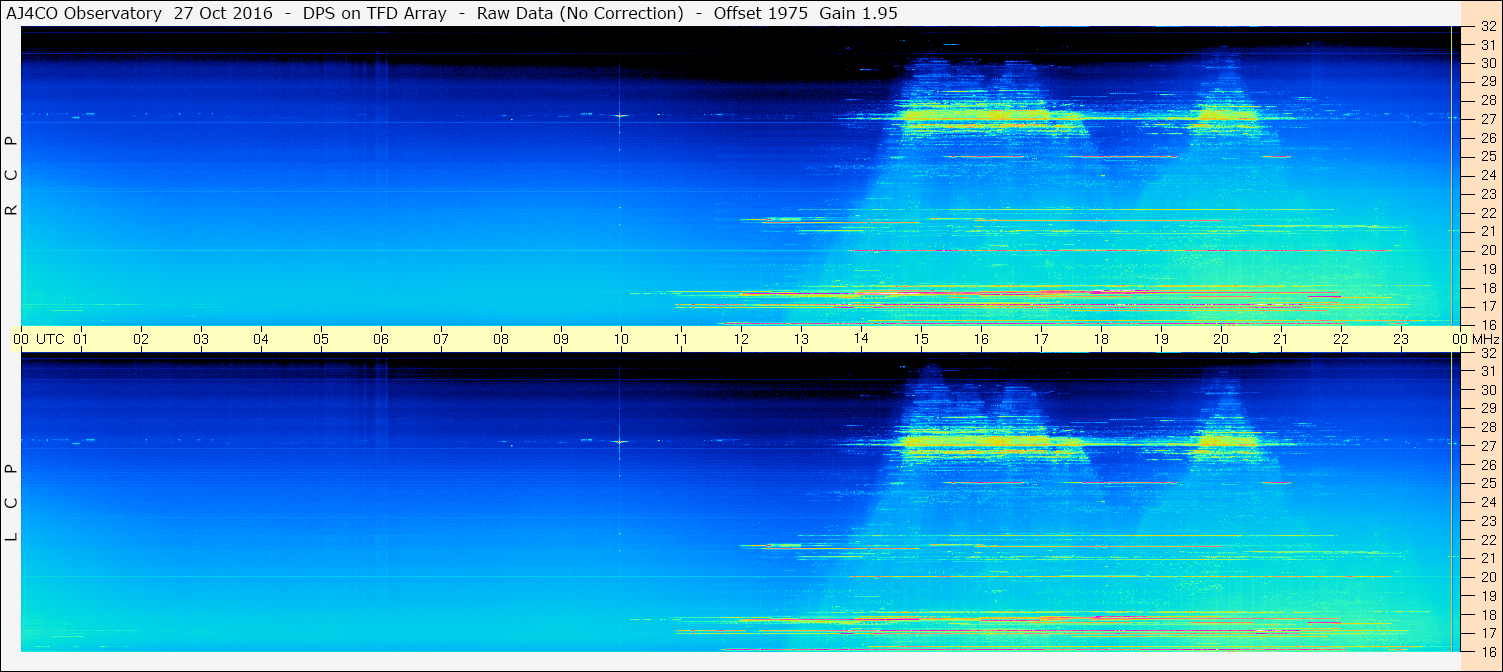Click the 'AJ4CO Observatory' title text

[85, 13]
